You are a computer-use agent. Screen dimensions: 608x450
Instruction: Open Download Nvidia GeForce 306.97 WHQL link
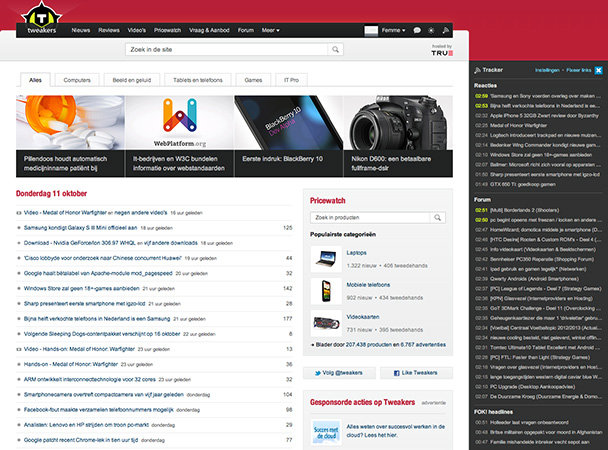tap(79, 243)
